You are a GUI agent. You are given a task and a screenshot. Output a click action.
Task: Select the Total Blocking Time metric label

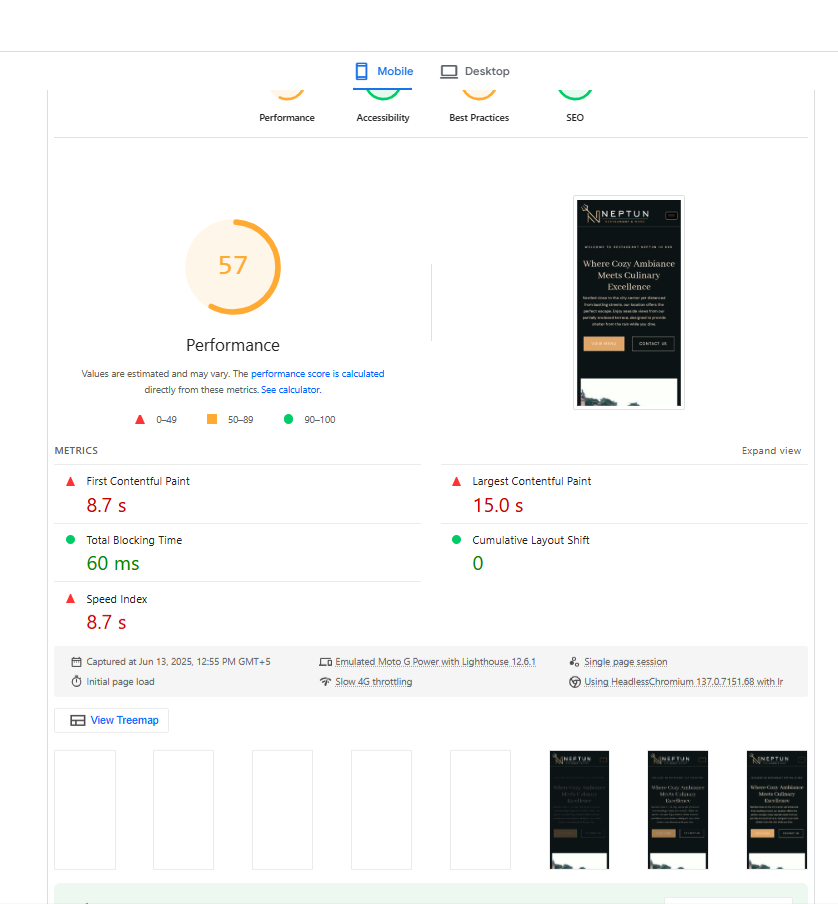(x=134, y=540)
